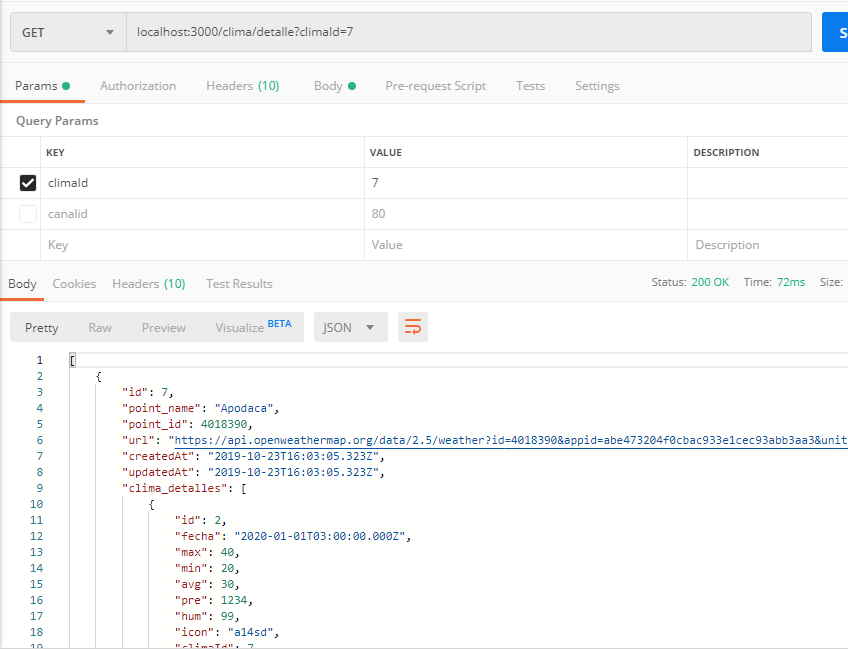Open the openweathermap URL link in response

pyautogui.click(x=500, y=440)
